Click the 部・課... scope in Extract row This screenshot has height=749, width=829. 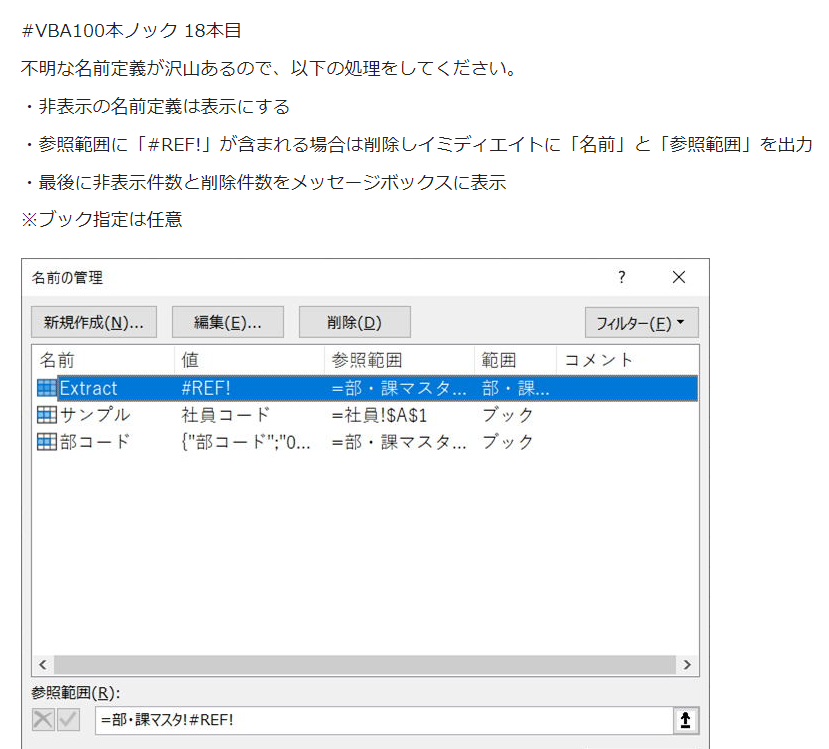pos(515,388)
